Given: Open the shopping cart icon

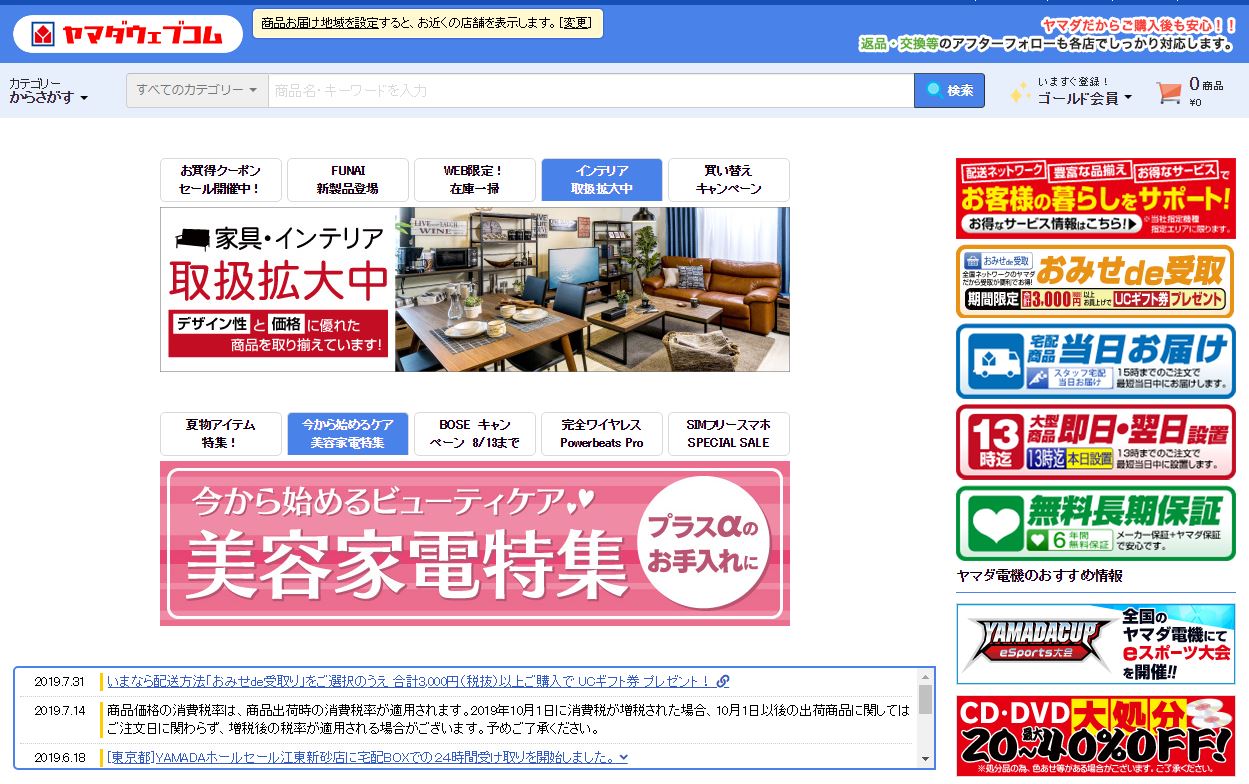Looking at the screenshot, I should (x=1170, y=91).
